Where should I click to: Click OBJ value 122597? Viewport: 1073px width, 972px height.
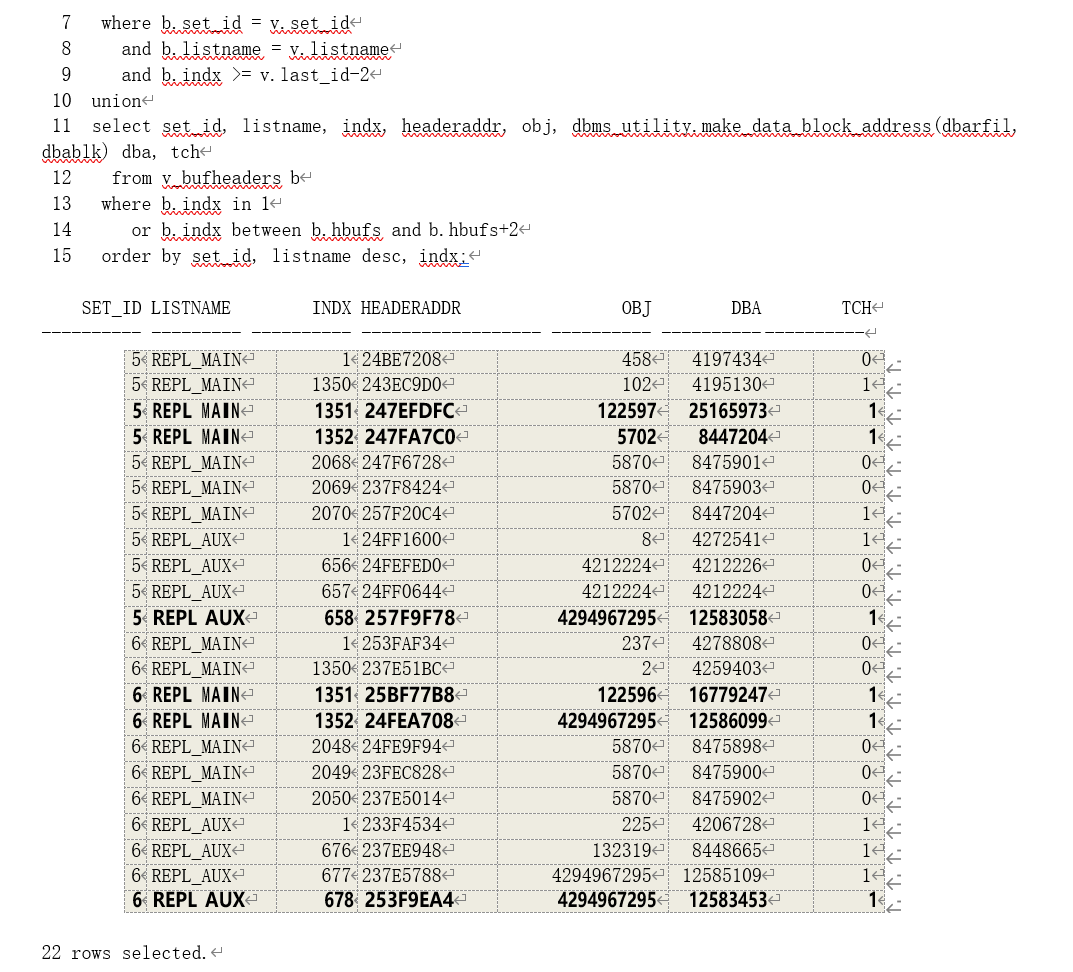coord(627,411)
